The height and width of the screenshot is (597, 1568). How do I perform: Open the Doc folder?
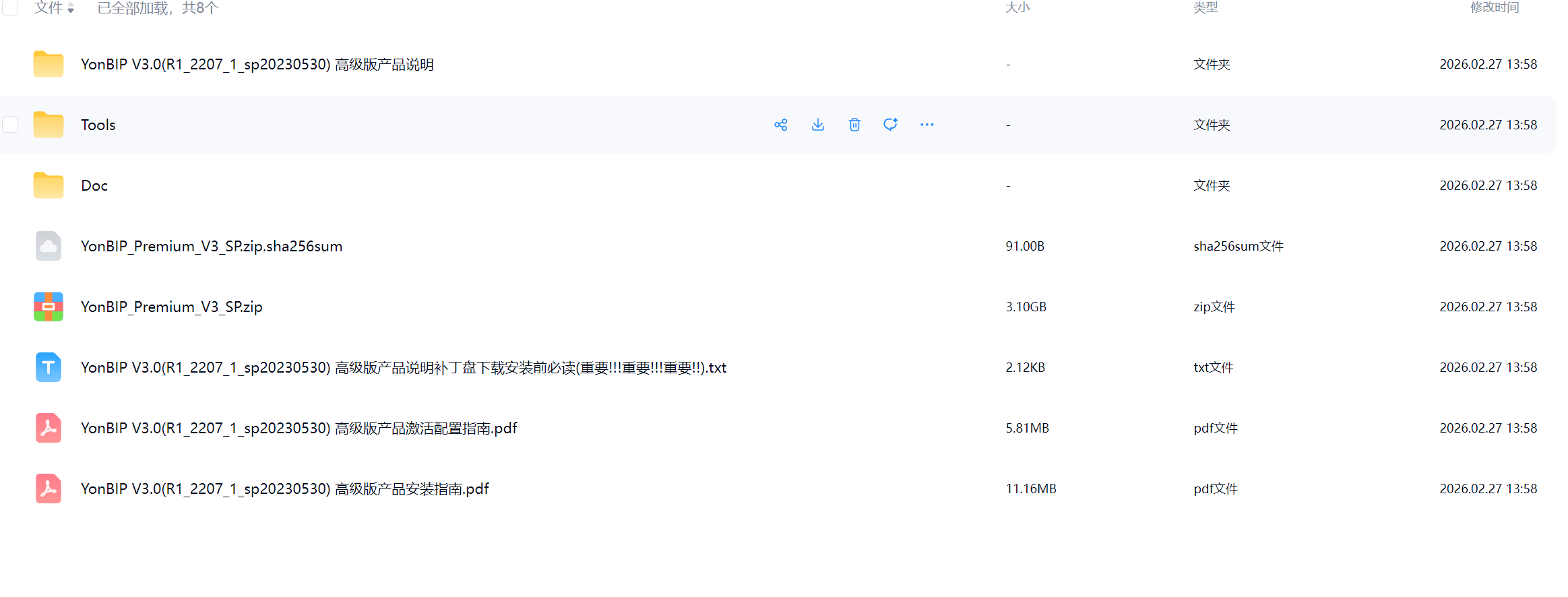[94, 185]
